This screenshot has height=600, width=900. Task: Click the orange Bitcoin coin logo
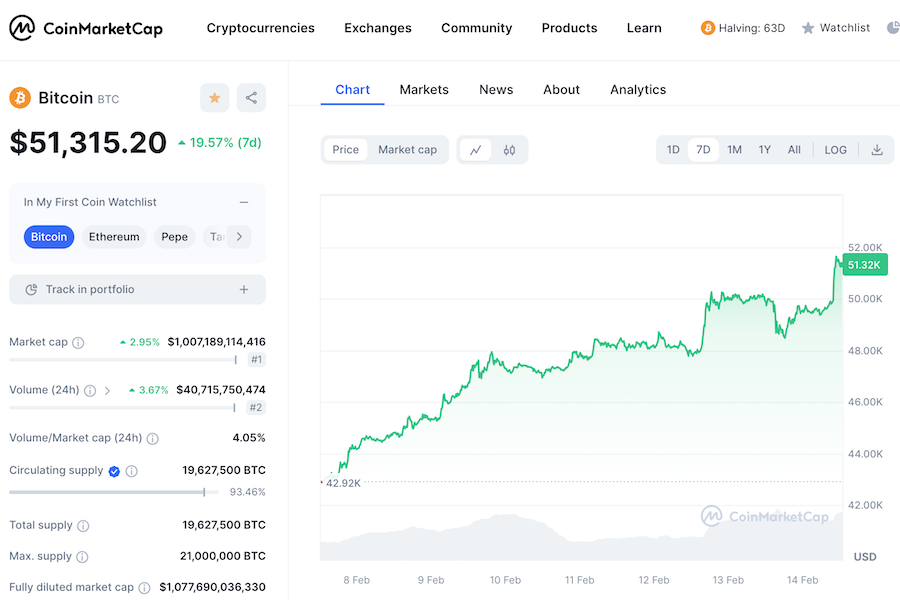coord(20,98)
